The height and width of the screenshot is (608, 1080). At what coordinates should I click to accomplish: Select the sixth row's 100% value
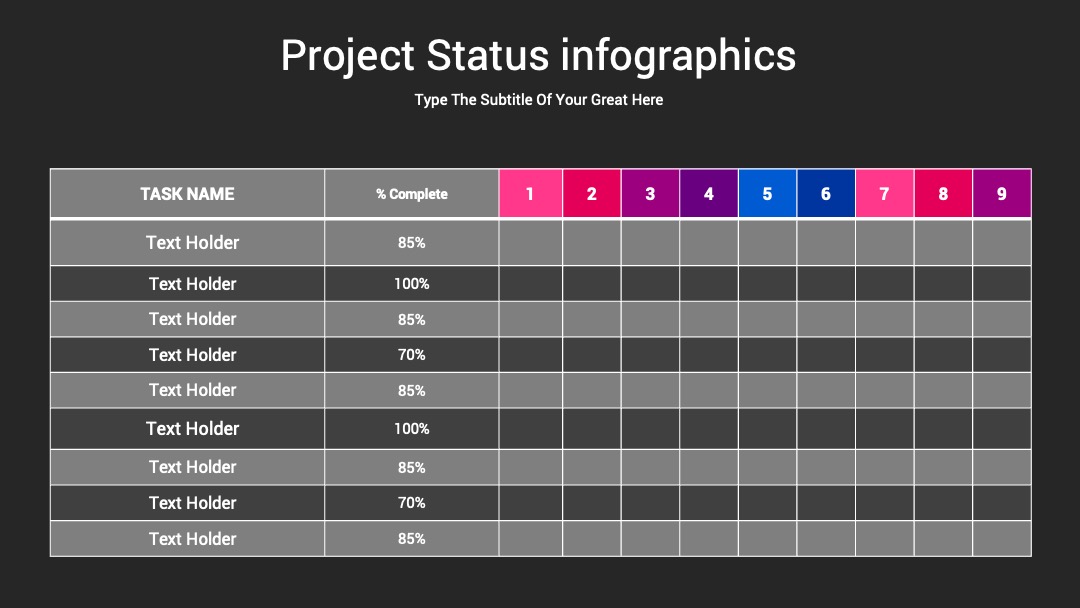[411, 428]
